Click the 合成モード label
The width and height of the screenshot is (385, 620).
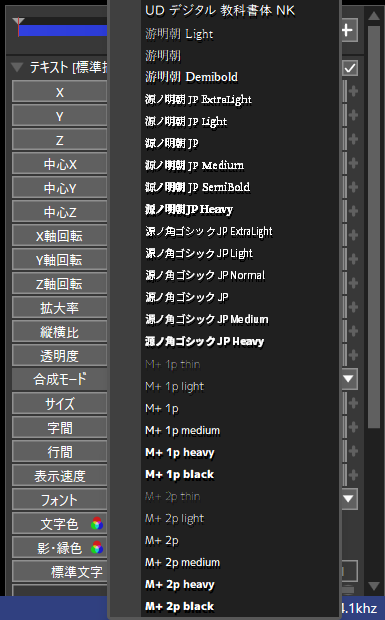[60, 379]
